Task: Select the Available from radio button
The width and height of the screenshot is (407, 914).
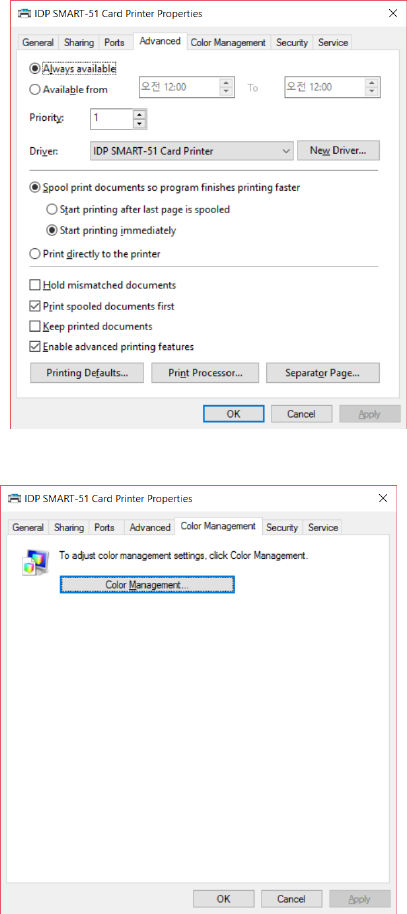Action: point(35,90)
